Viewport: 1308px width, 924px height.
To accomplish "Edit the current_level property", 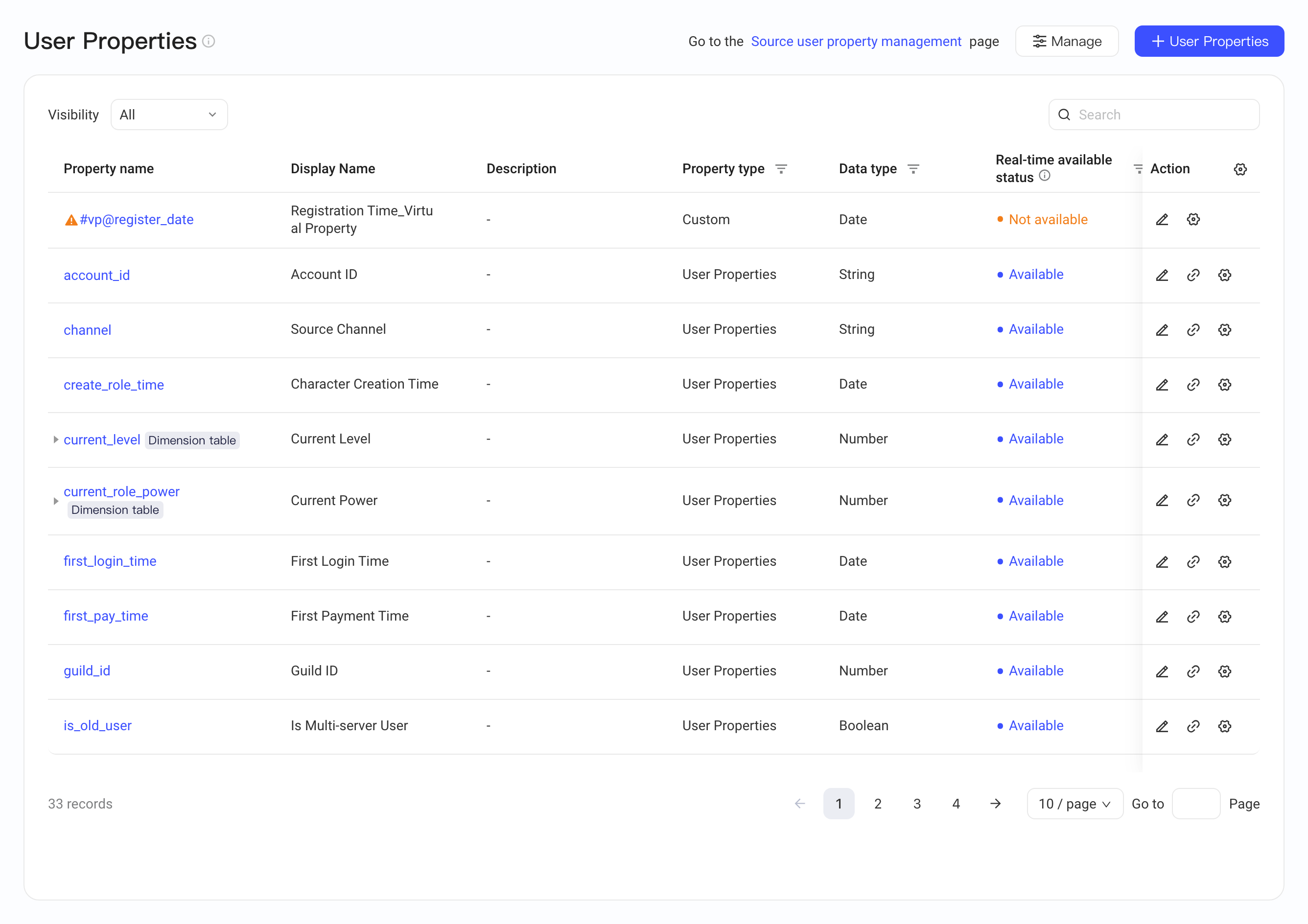I will [x=1162, y=439].
